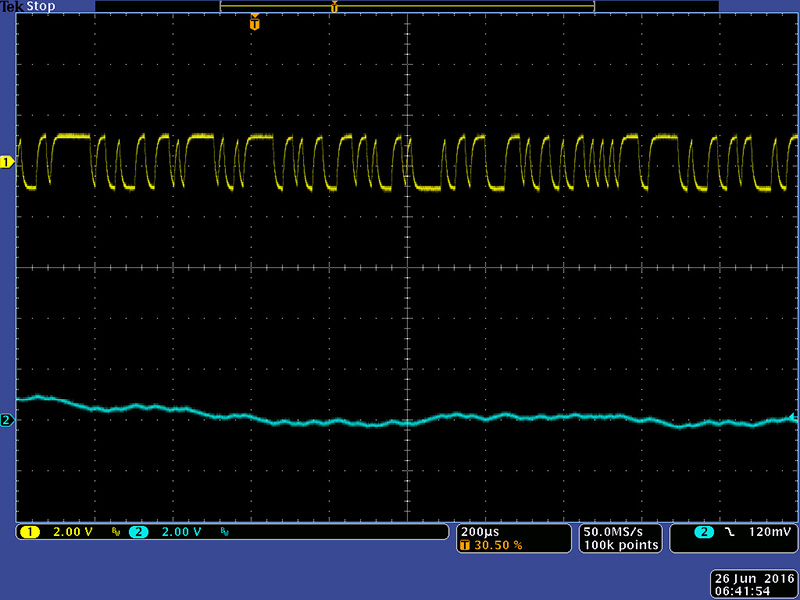Screen dimensions: 800x600
Task: Click the 200µs horizontal scale readout
Action: click(x=477, y=531)
